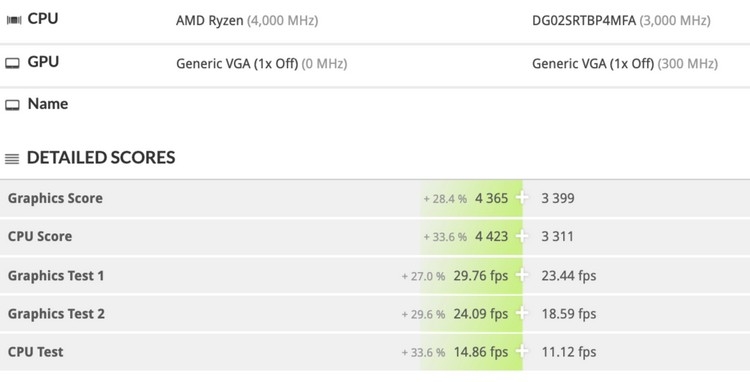Image resolution: width=750 pixels, height=382 pixels.
Task: Click the 4 365 graphics score value
Action: (x=491, y=198)
